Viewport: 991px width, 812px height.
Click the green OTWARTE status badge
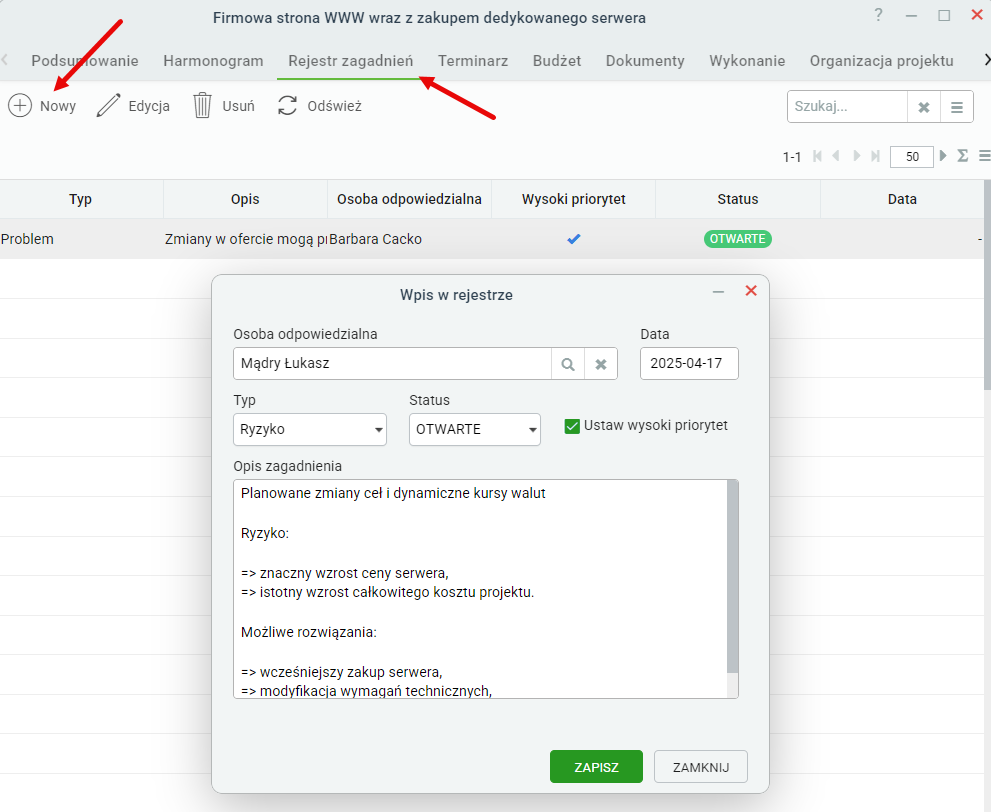(x=738, y=239)
